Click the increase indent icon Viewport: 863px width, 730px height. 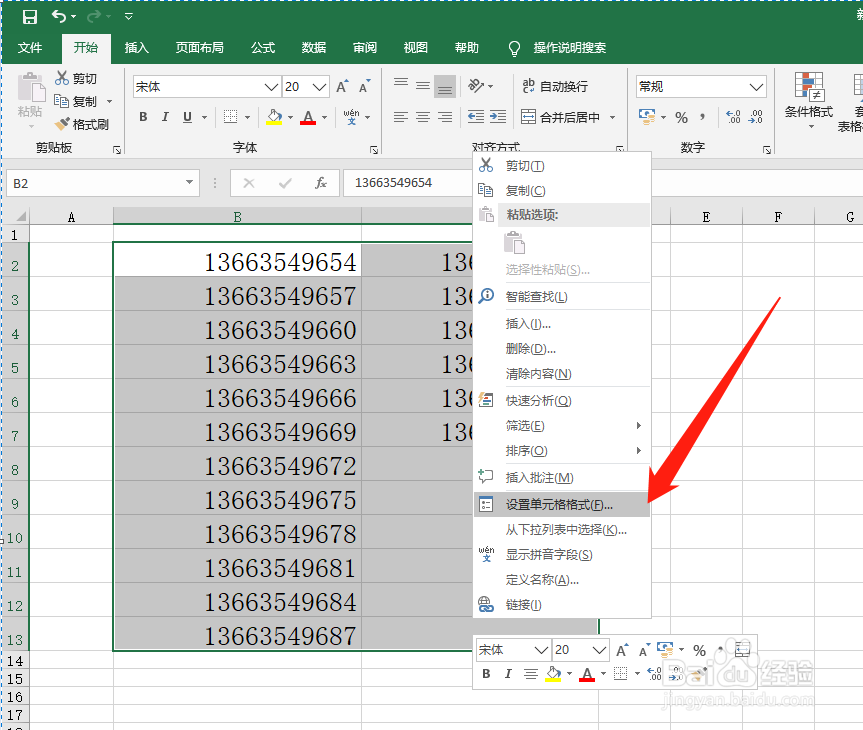(x=498, y=117)
